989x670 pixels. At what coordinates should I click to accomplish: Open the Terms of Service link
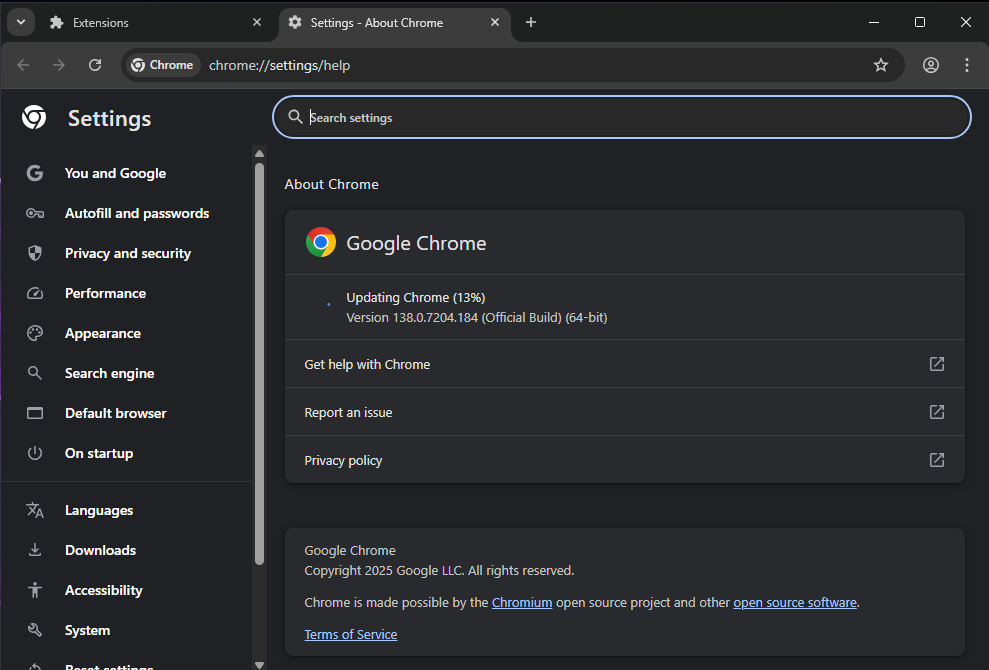click(351, 635)
